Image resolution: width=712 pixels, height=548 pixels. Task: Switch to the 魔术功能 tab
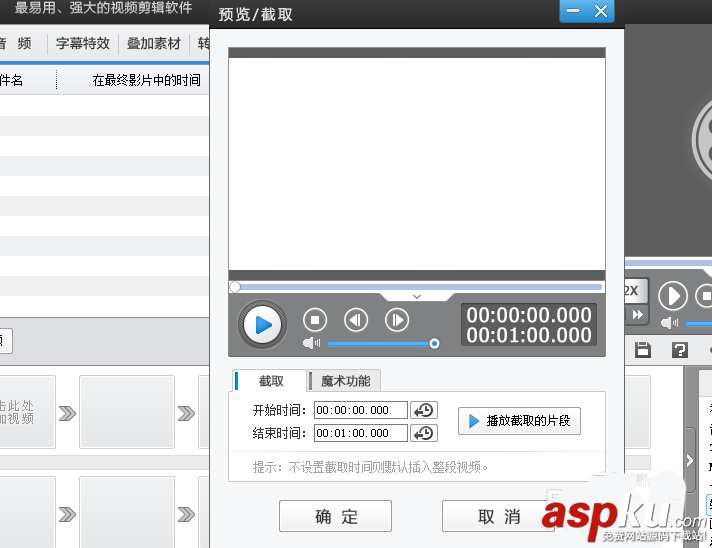345,381
